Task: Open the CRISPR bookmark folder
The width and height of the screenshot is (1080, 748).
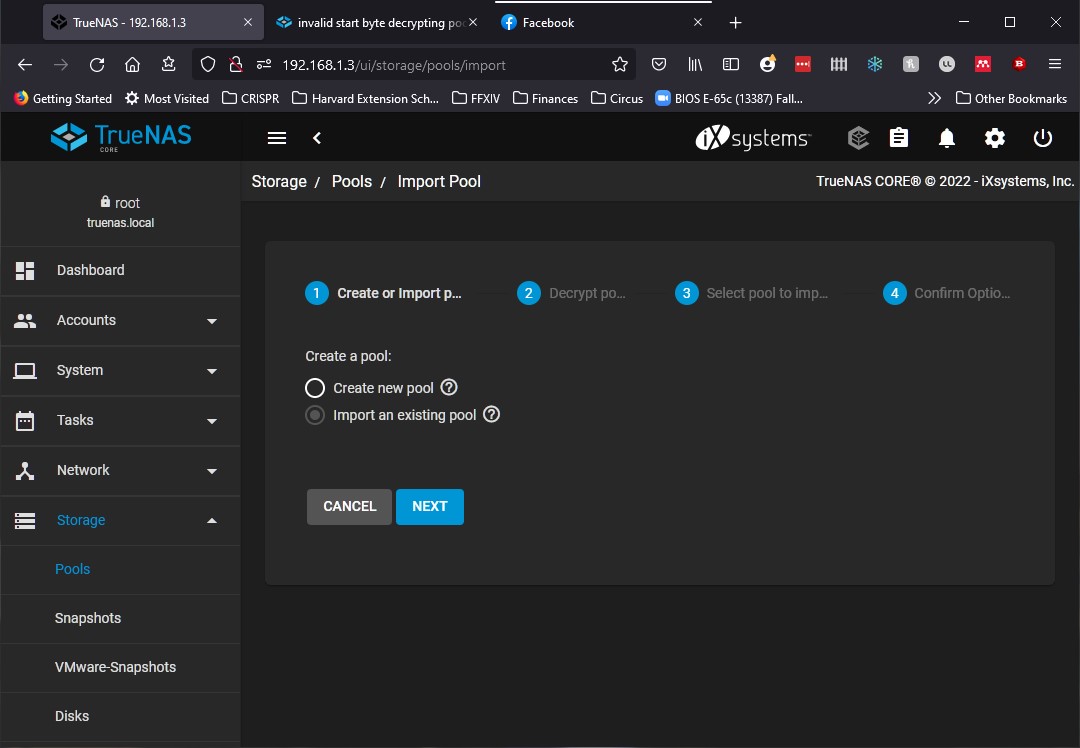Action: point(251,98)
